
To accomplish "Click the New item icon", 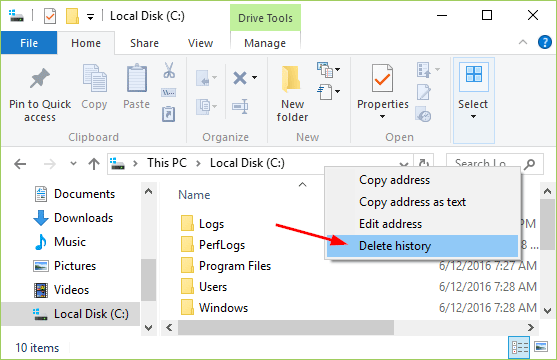I will click(325, 70).
